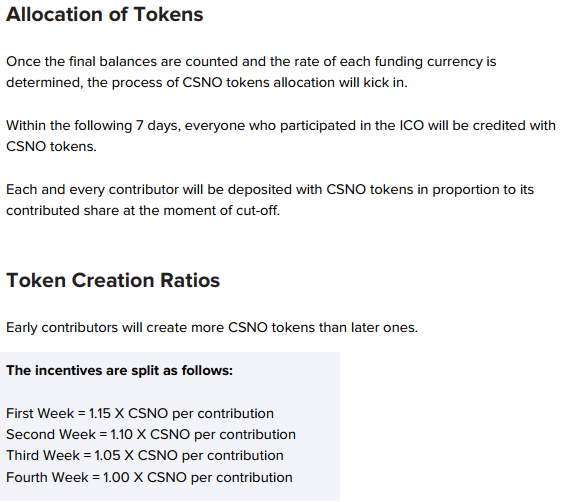The height and width of the screenshot is (502, 566).
Task: Click the word Tokens in the top heading
Action: (169, 15)
